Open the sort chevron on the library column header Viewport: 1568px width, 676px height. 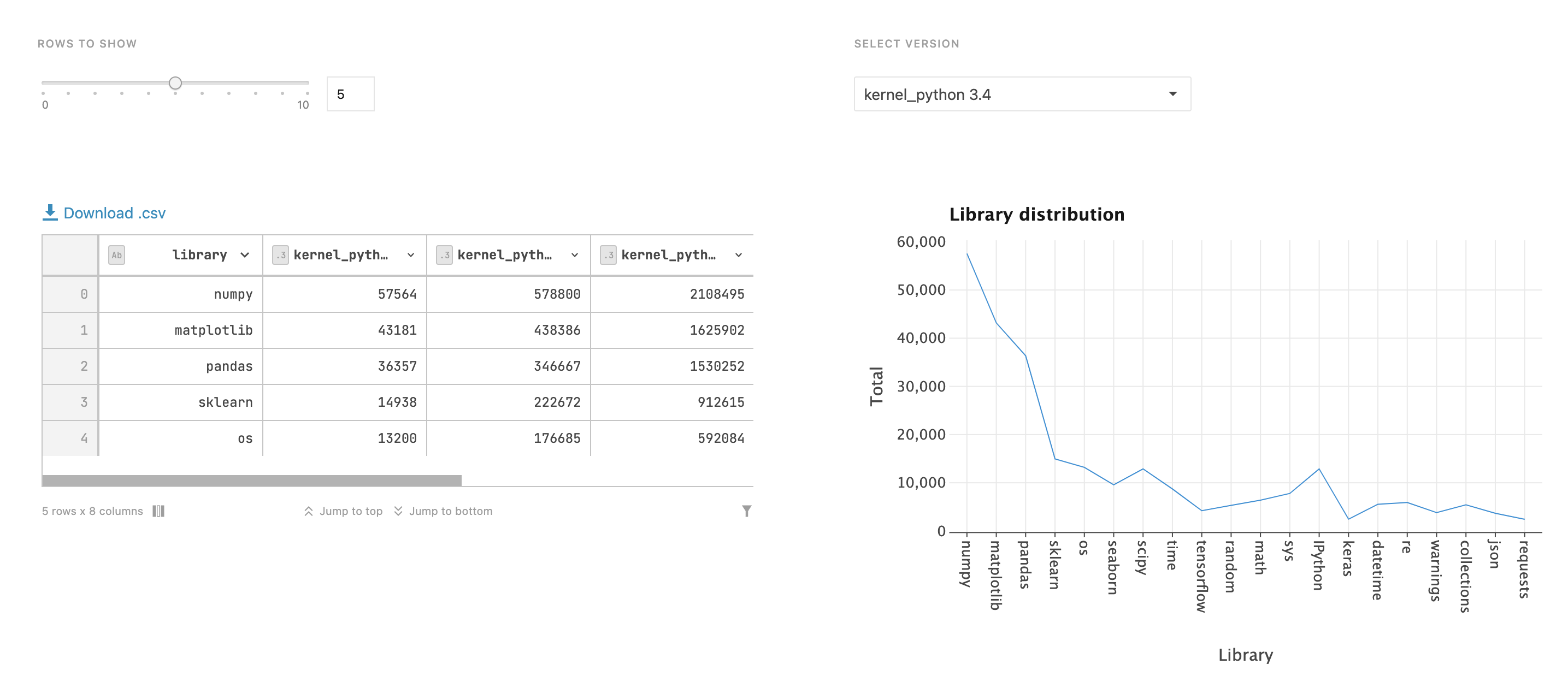coord(245,255)
